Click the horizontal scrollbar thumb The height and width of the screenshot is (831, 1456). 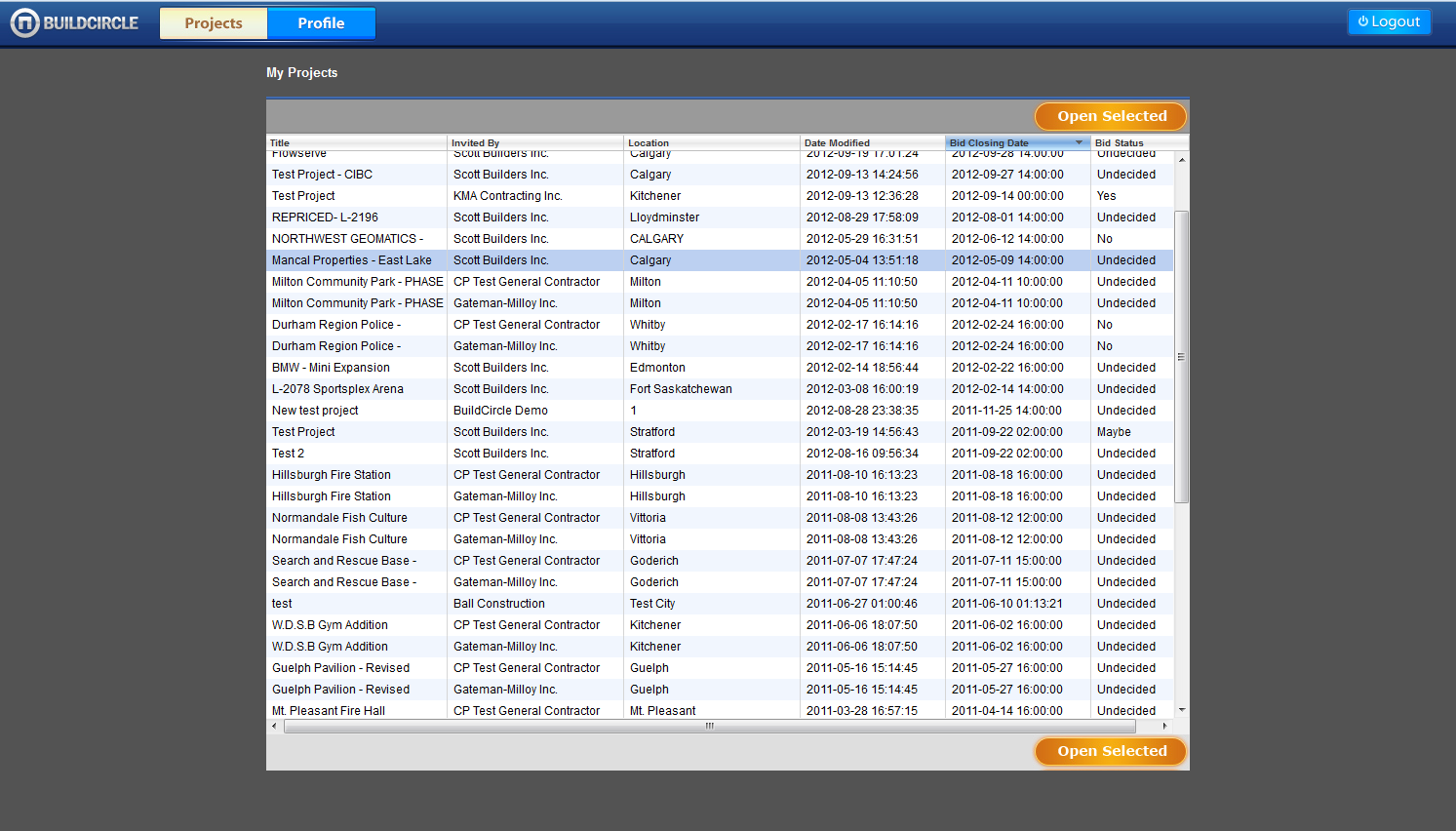[710, 726]
